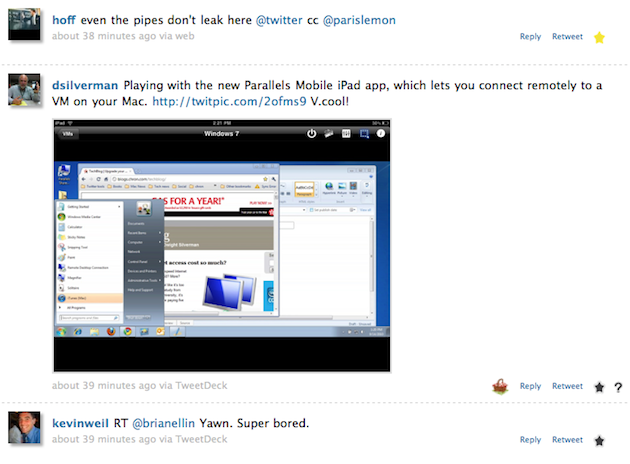Reply to kevinweil's tweet
The width and height of the screenshot is (630, 464).
point(530,440)
